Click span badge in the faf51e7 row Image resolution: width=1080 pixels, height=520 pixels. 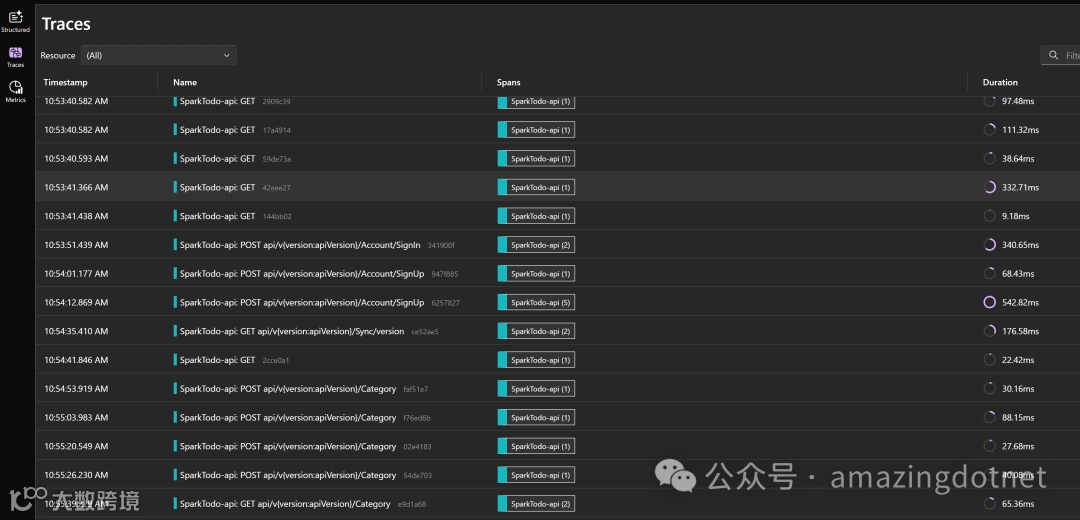536,389
